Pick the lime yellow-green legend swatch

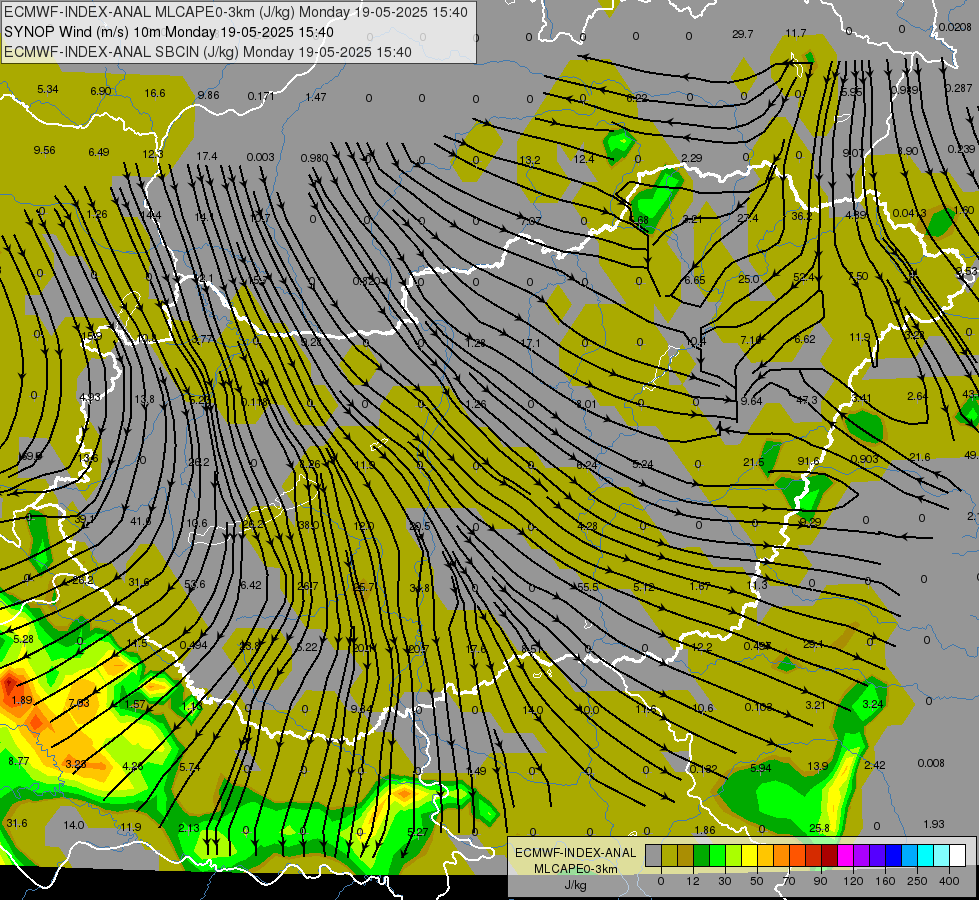(x=734, y=856)
